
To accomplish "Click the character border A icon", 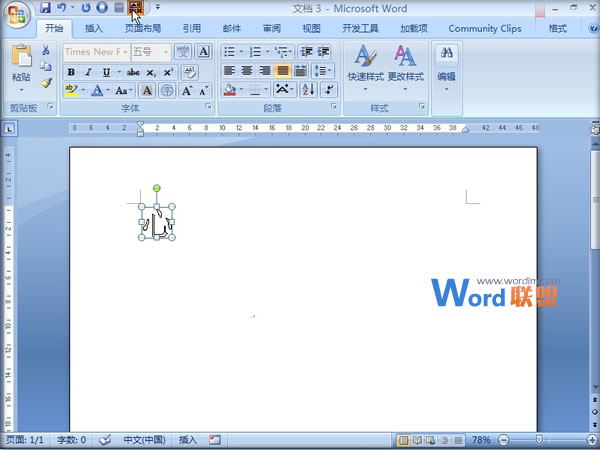I will coord(203,52).
